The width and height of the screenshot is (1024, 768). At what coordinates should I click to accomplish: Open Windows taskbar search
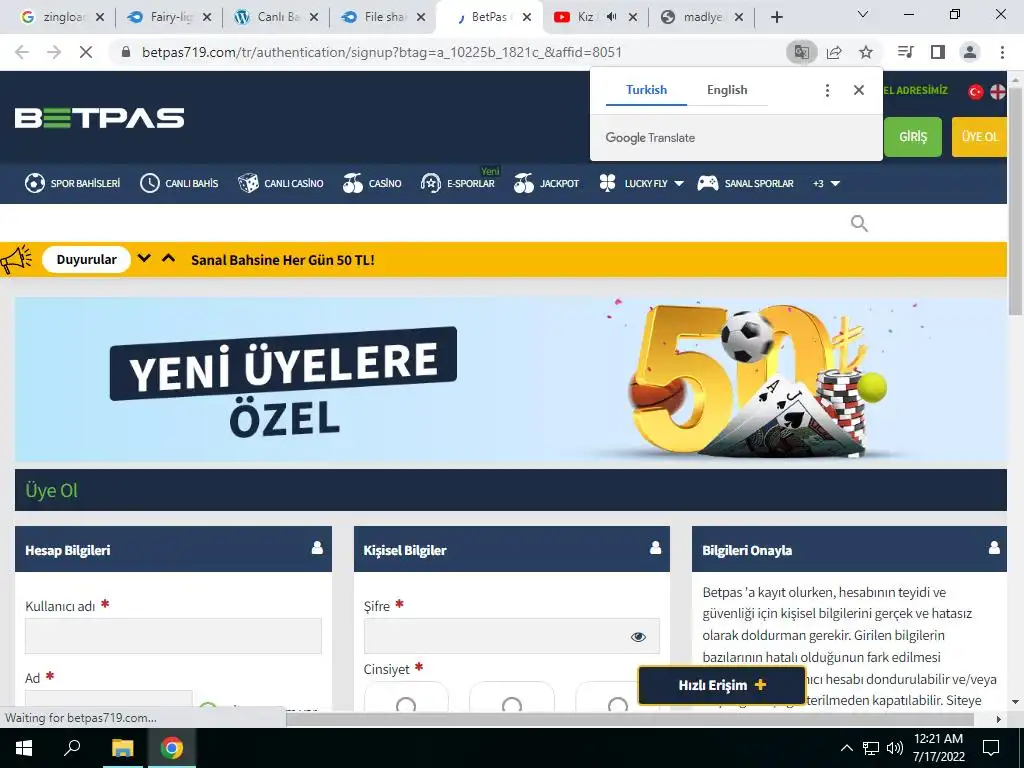pyautogui.click(x=72, y=748)
